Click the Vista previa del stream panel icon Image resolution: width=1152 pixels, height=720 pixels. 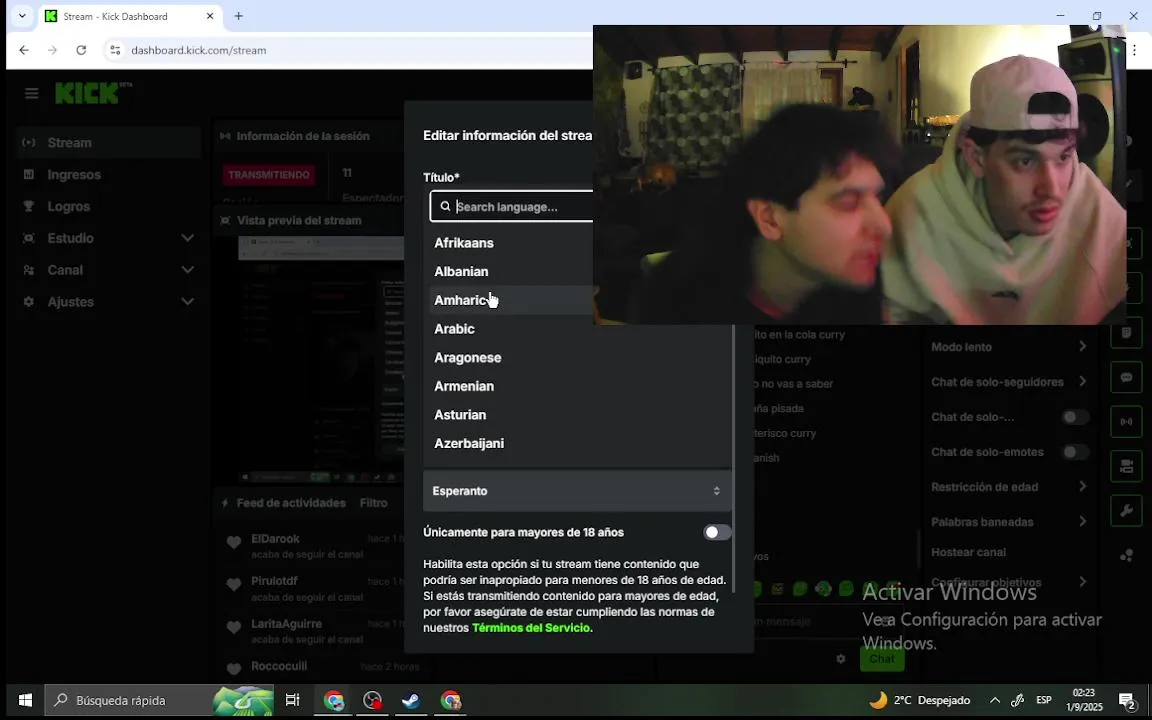[225, 220]
